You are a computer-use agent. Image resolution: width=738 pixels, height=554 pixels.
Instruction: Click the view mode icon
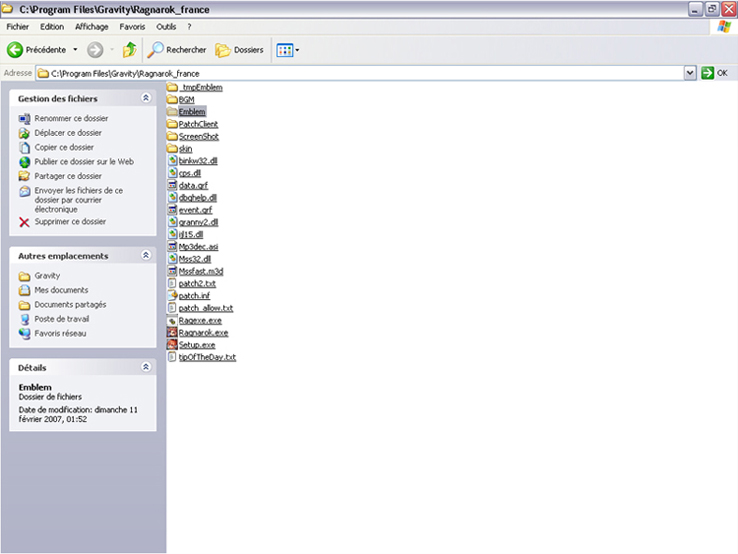pyautogui.click(x=285, y=50)
